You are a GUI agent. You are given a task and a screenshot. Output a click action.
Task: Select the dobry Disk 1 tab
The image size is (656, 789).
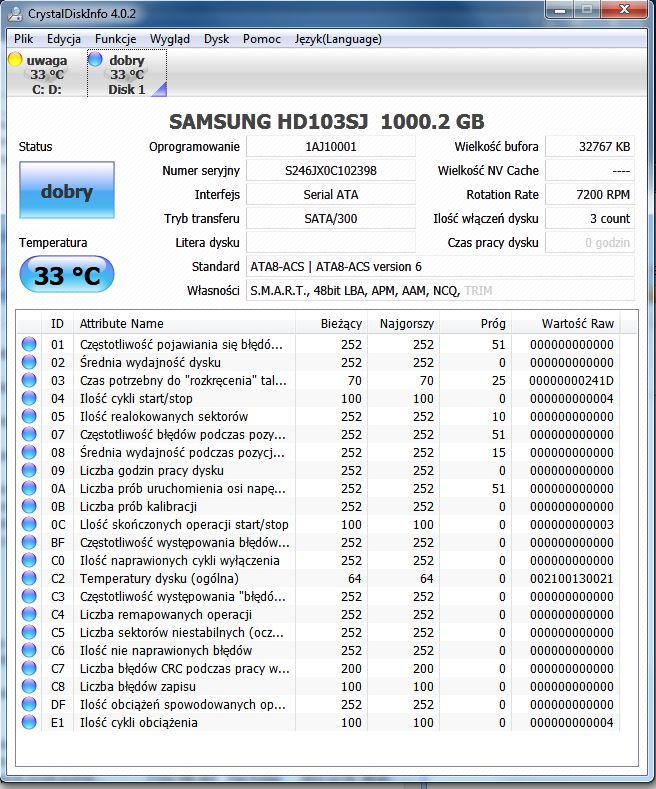(x=127, y=74)
